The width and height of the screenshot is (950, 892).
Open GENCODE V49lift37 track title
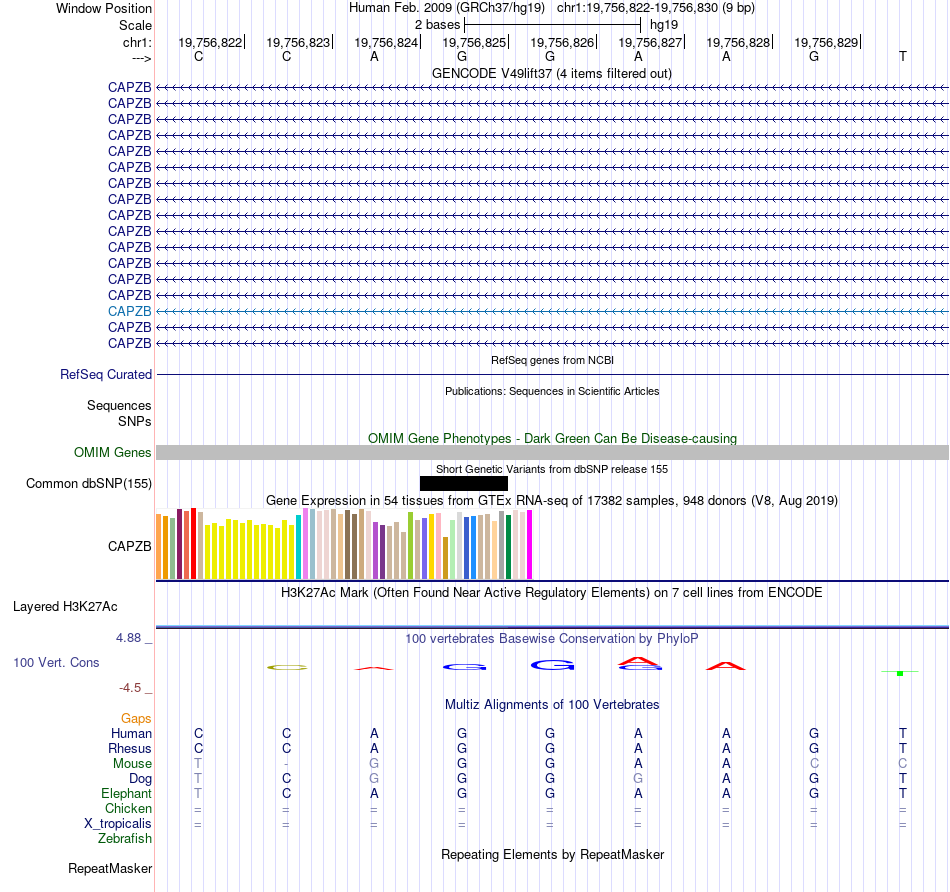[x=551, y=73]
